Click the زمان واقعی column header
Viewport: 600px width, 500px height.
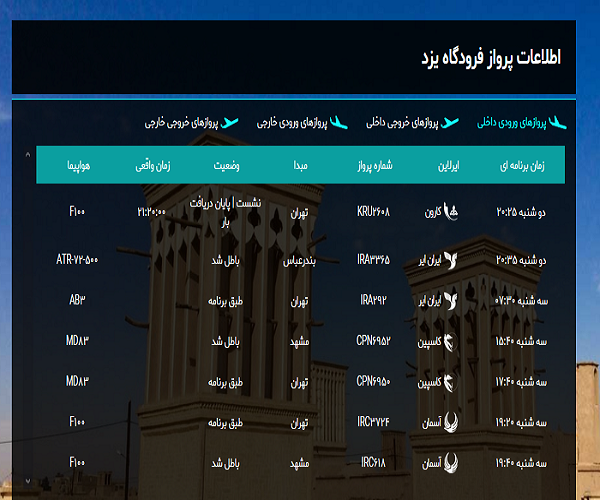[x=153, y=166]
